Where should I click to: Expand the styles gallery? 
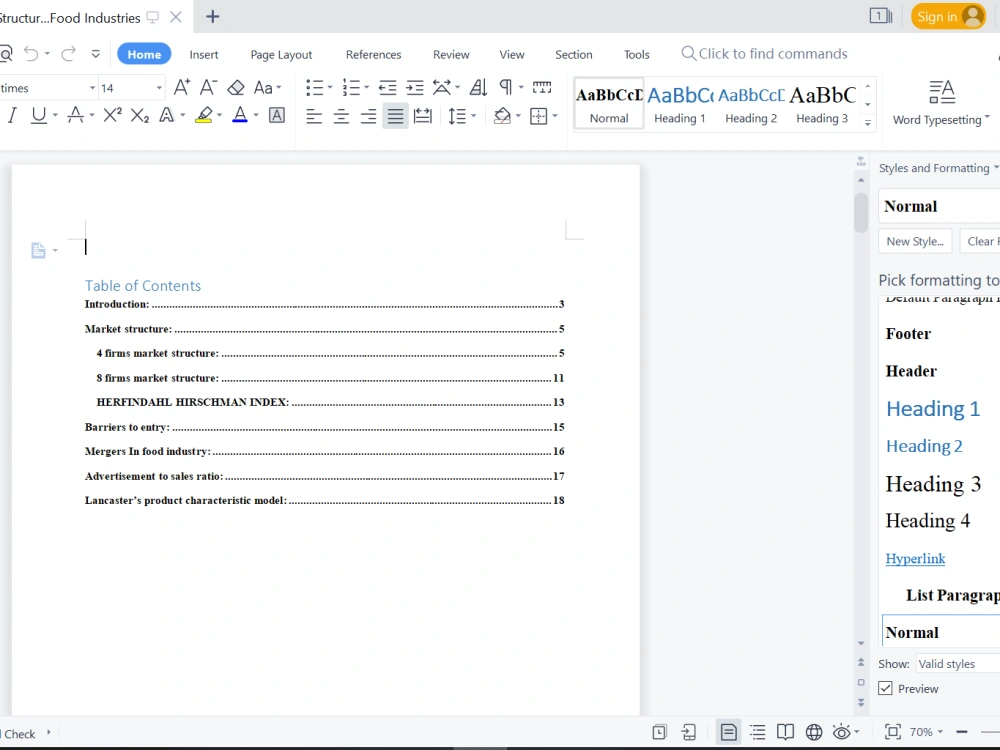(x=867, y=123)
